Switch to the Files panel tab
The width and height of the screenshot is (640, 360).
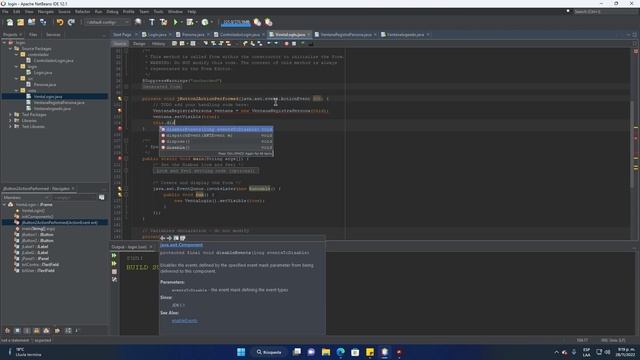point(33,35)
